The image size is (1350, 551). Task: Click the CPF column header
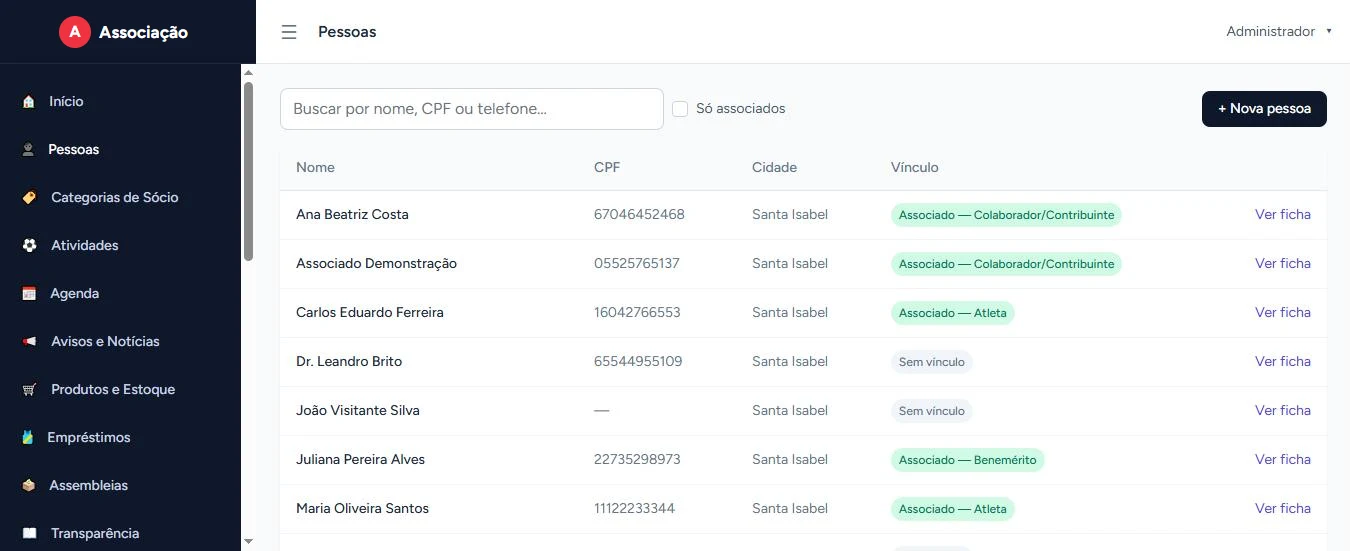[607, 168]
